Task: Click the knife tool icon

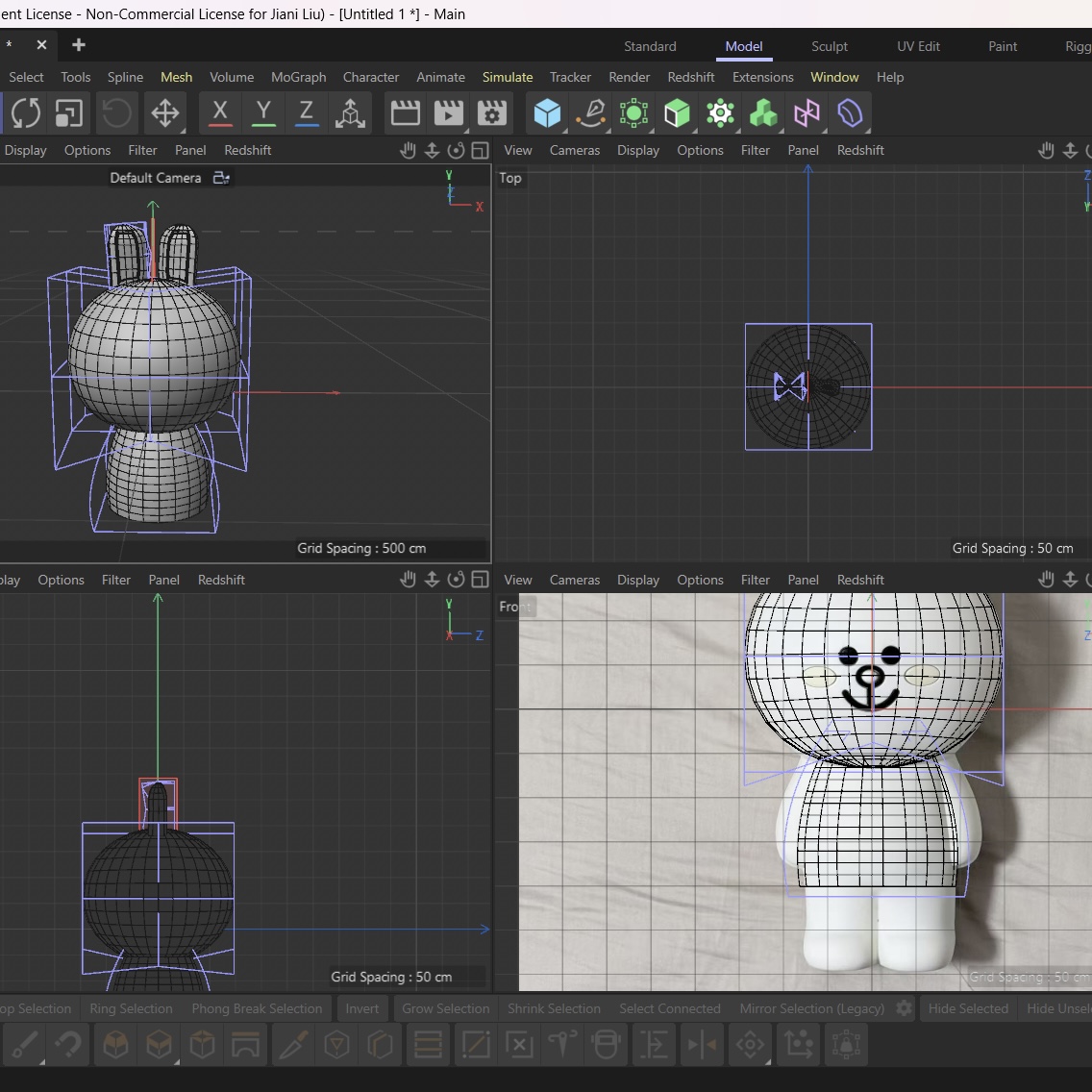Action: 293,1045
